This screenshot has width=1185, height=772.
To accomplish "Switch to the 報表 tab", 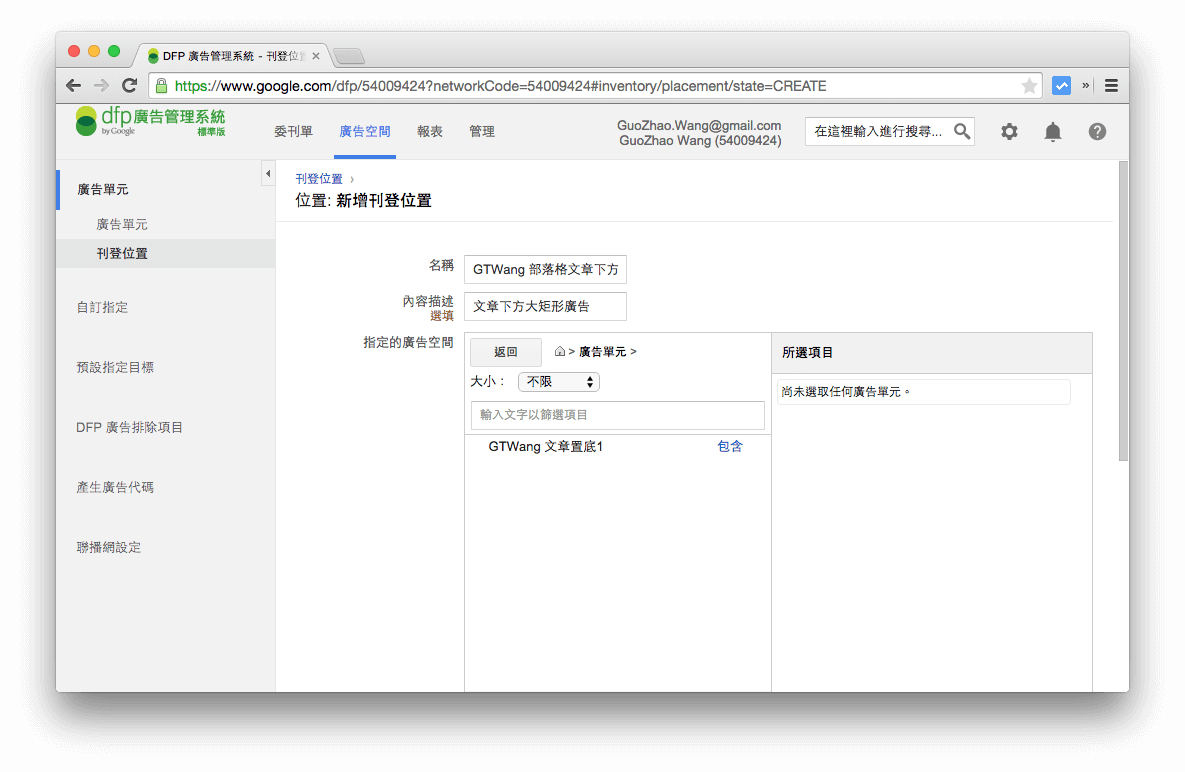I will click(x=430, y=131).
